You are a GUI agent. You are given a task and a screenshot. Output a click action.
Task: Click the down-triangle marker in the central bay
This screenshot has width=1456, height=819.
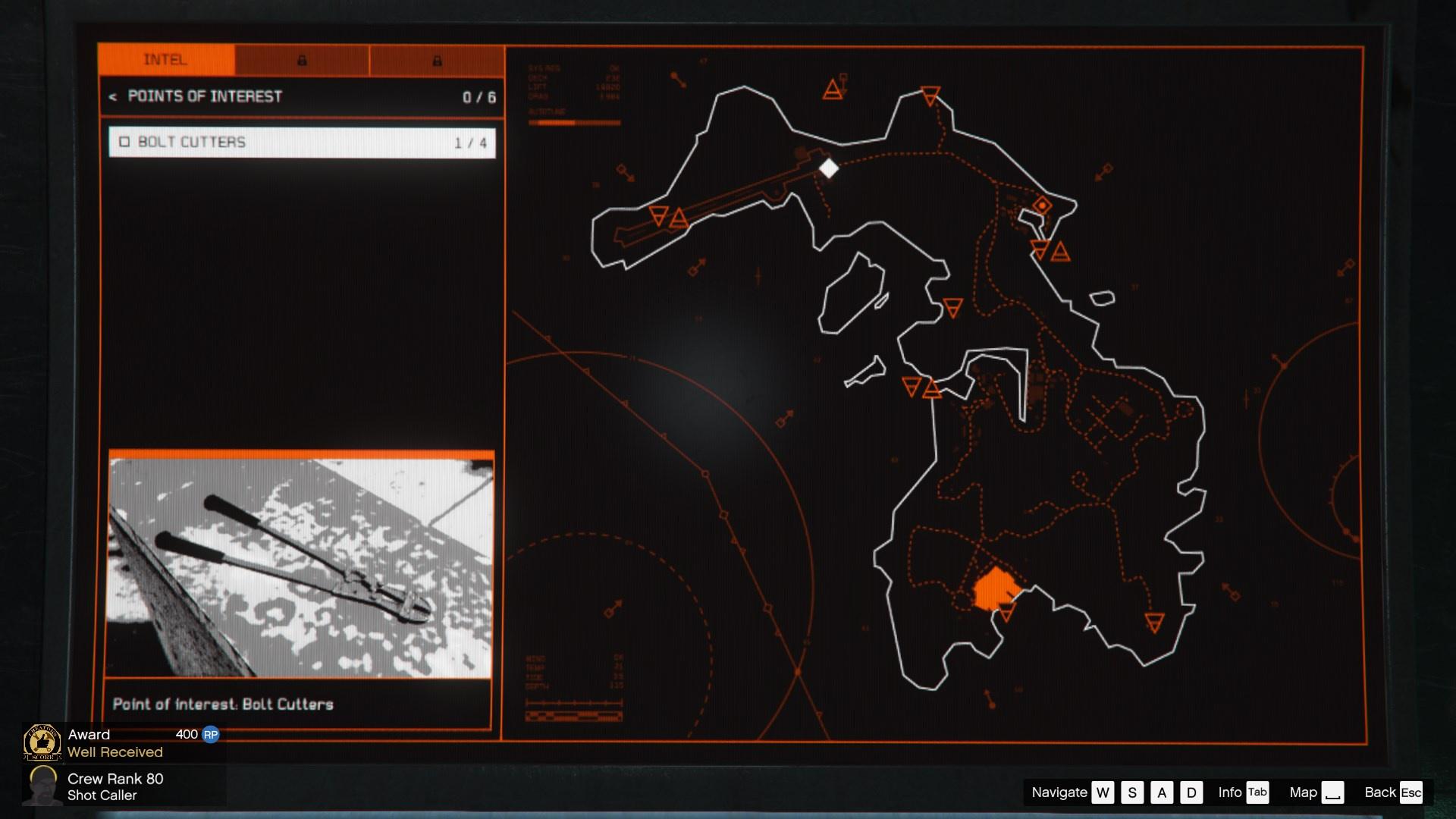tap(952, 308)
